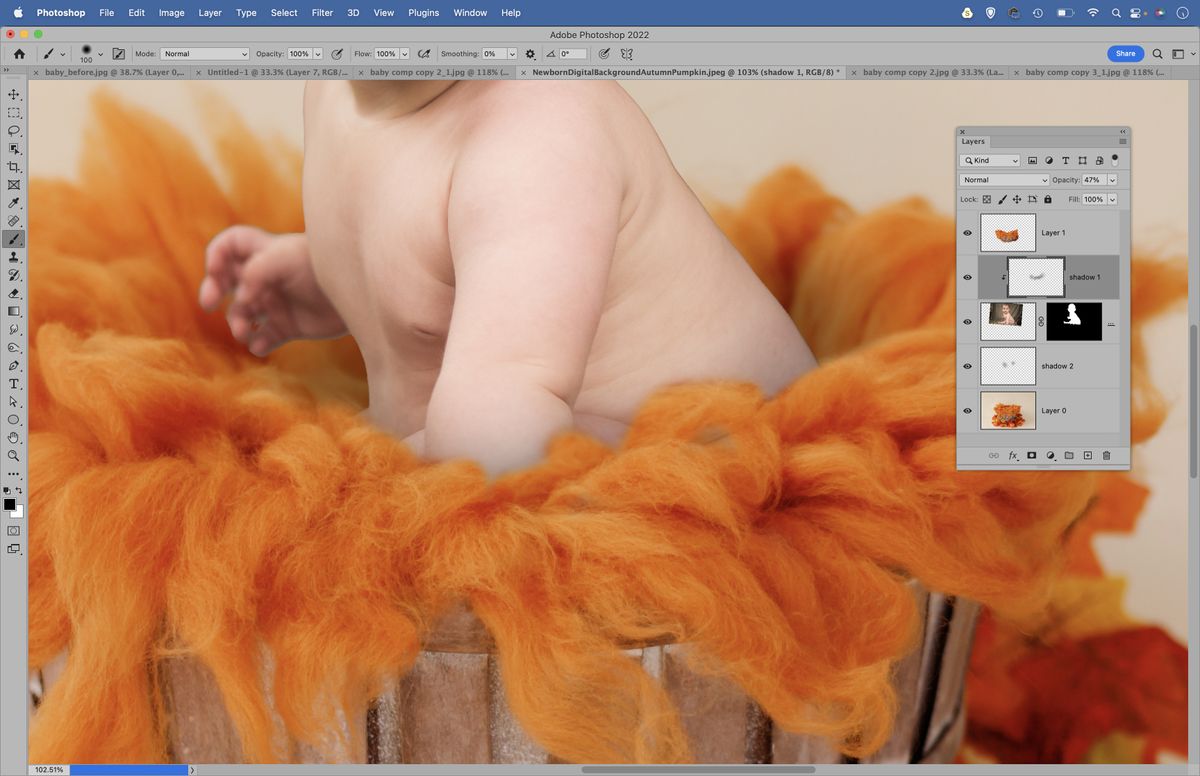1200x776 pixels.
Task: Switch to baby_before.jpg document tab
Action: pyautogui.click(x=115, y=72)
